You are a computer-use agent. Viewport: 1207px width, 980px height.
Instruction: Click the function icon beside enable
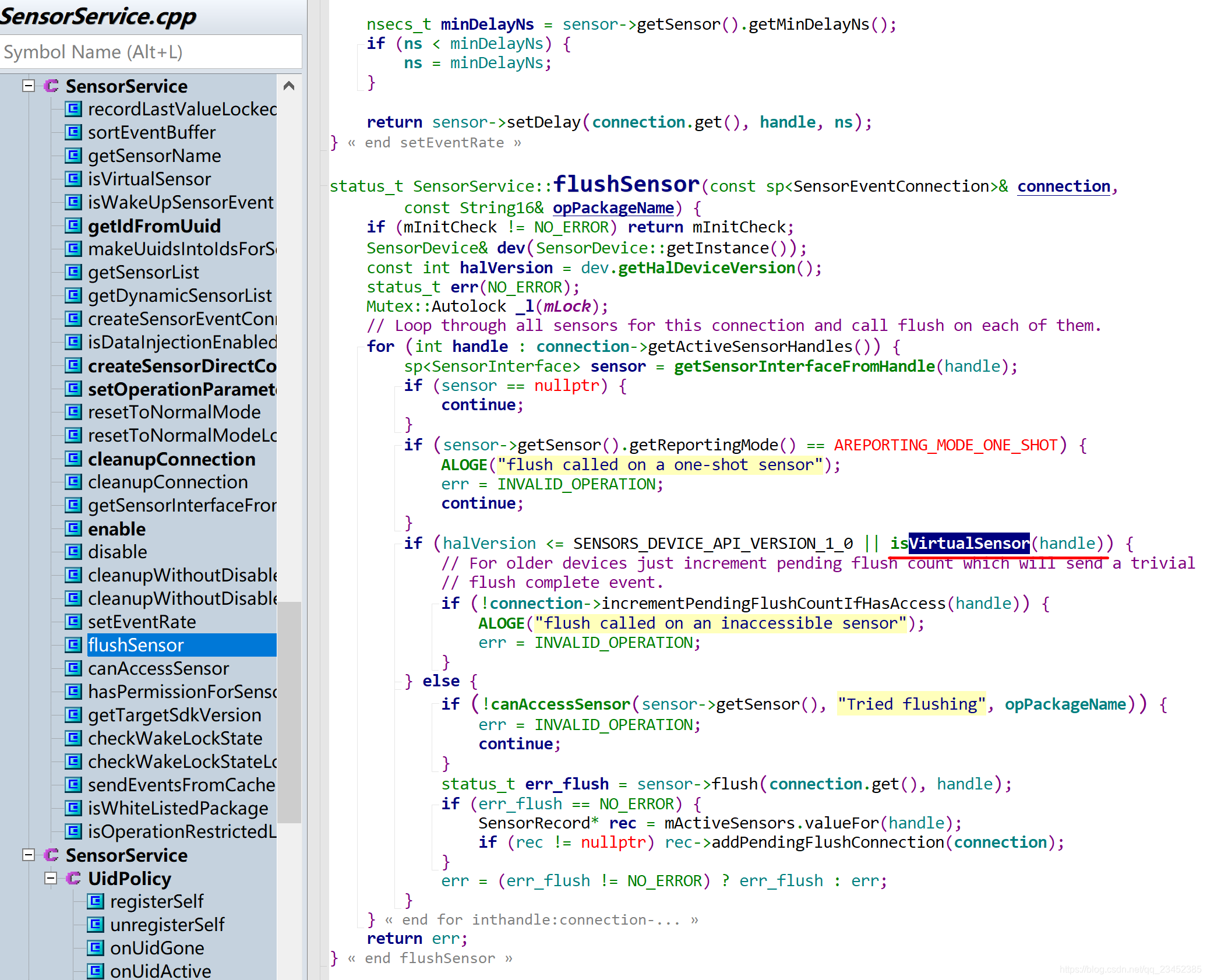click(x=73, y=528)
